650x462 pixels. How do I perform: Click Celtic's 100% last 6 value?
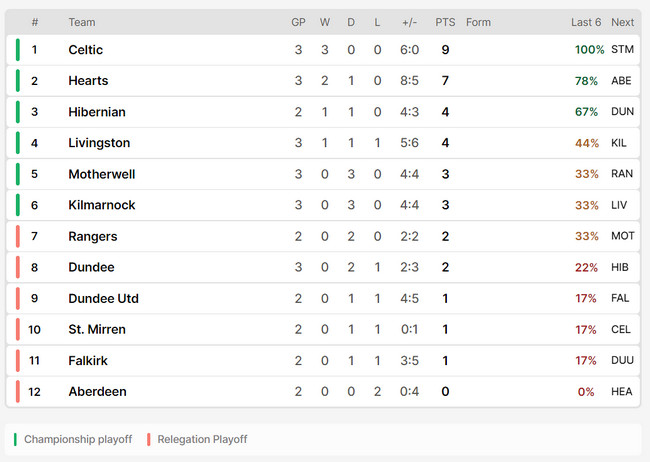pos(589,50)
